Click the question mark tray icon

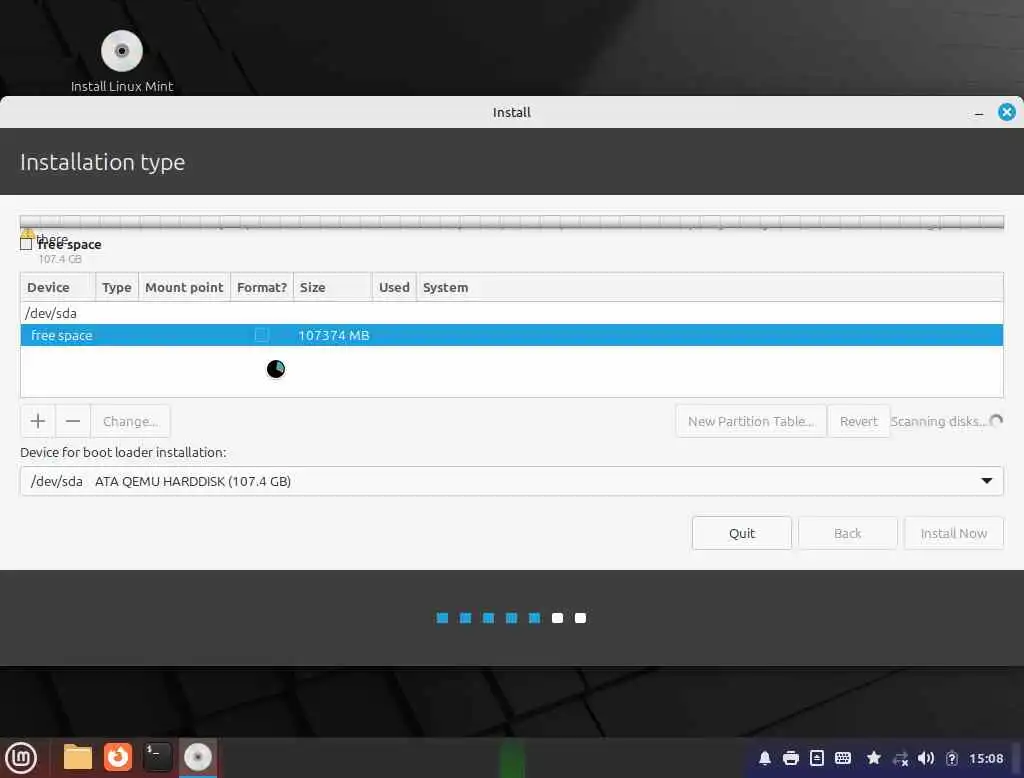(x=952, y=759)
